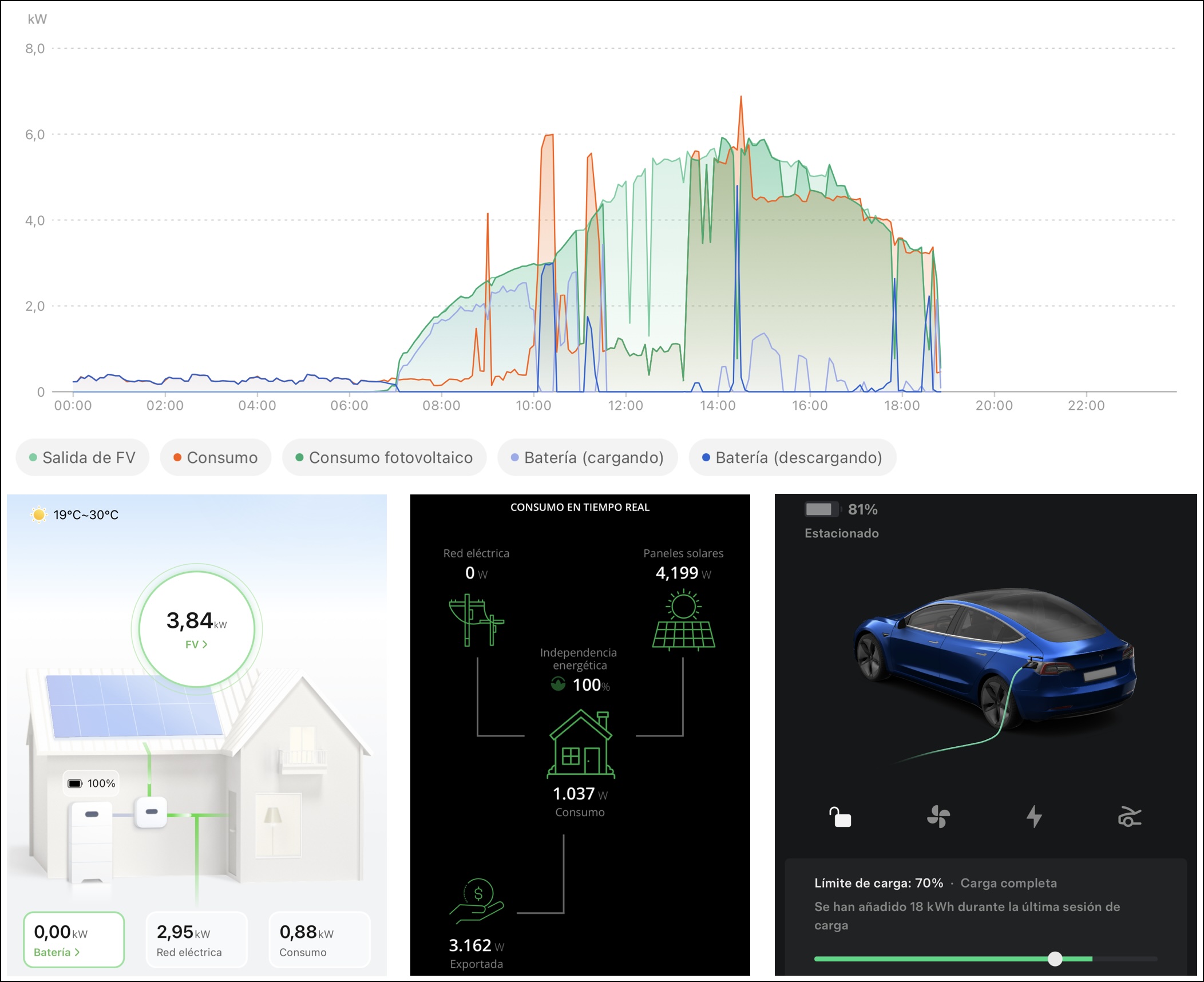Tap the charging lightning bolt icon
This screenshot has height=982, width=1204.
coord(1033,817)
